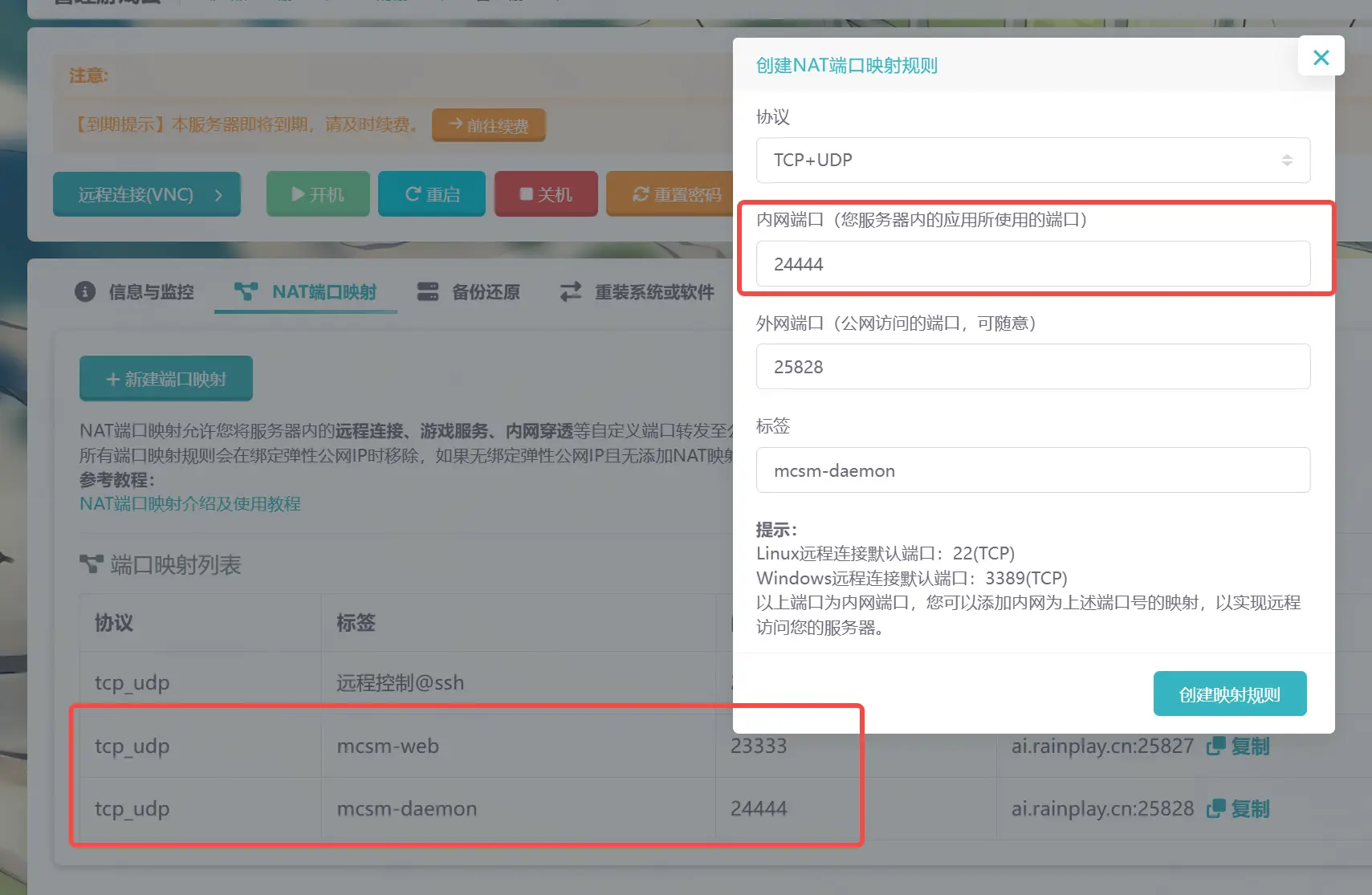Image resolution: width=1372 pixels, height=895 pixels.
Task: Click the 关机 shutdown button
Action: [546, 194]
